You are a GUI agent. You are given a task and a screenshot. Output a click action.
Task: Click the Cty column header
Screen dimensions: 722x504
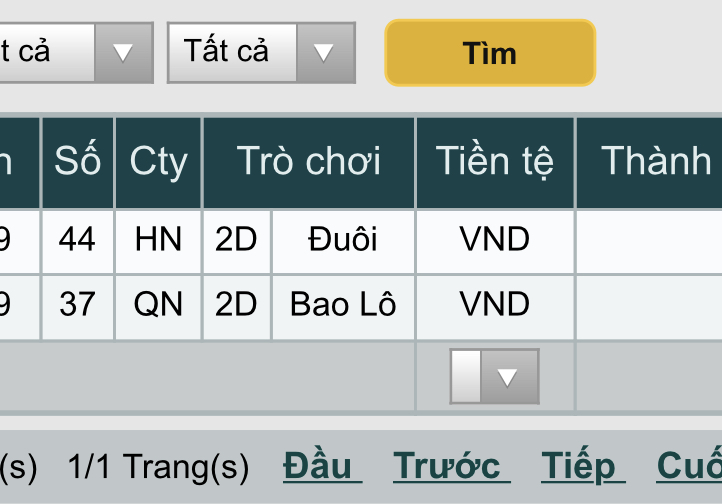point(158,162)
